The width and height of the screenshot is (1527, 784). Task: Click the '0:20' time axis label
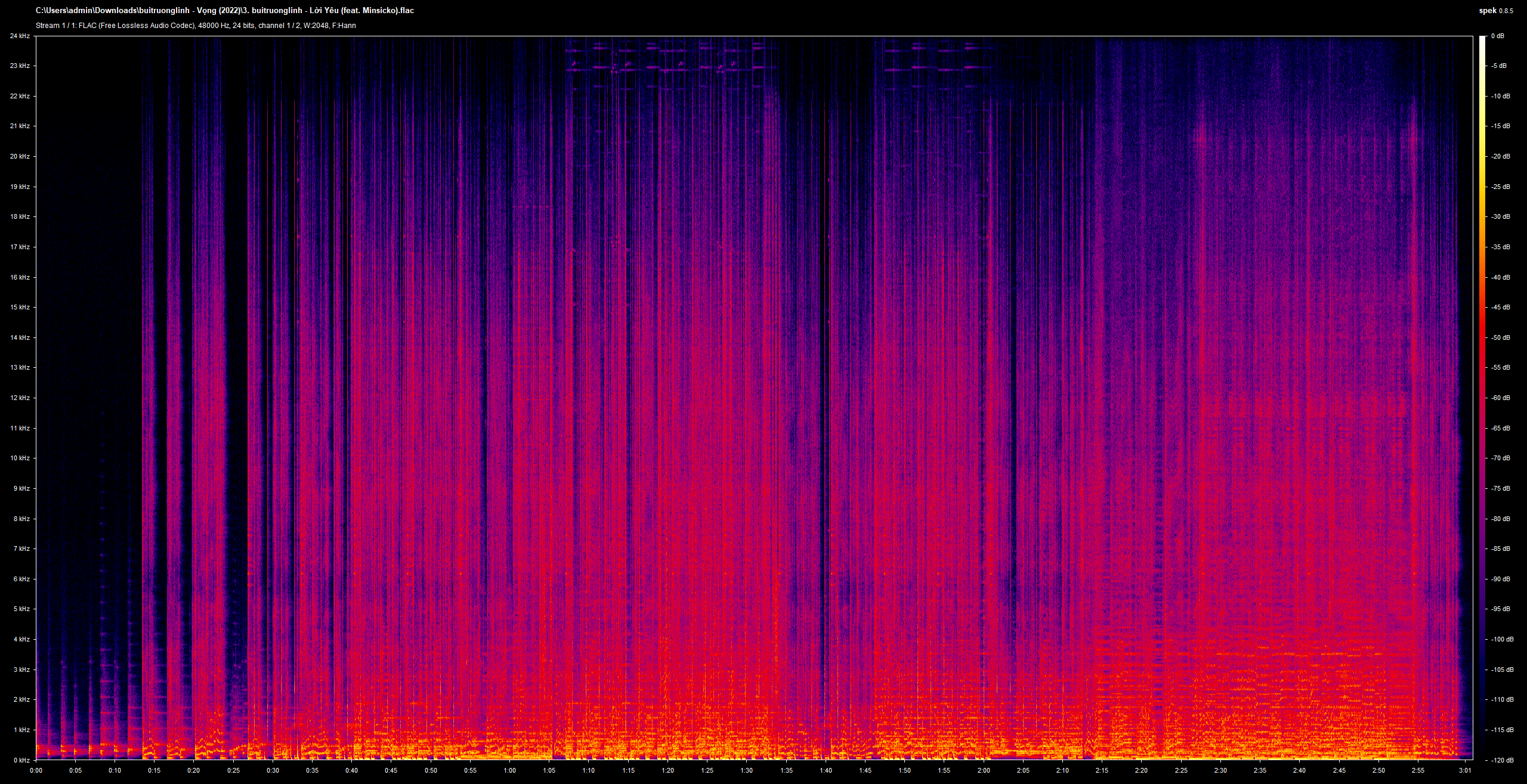[194, 770]
